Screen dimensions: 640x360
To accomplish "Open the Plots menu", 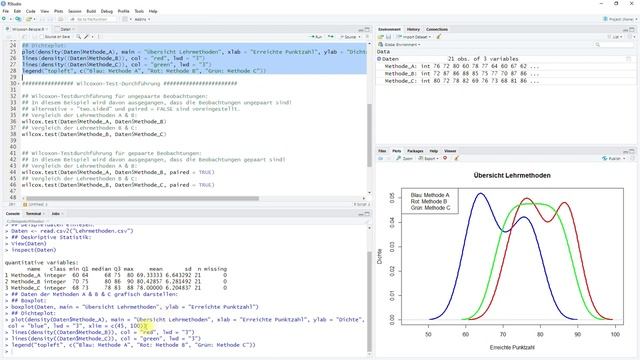I will 59,11.
